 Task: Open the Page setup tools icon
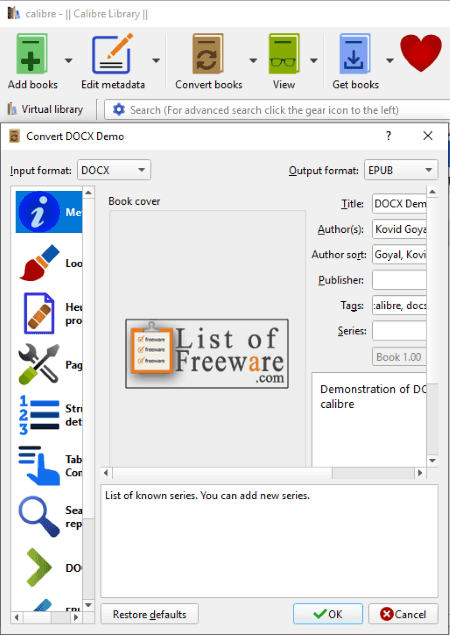coord(39,364)
